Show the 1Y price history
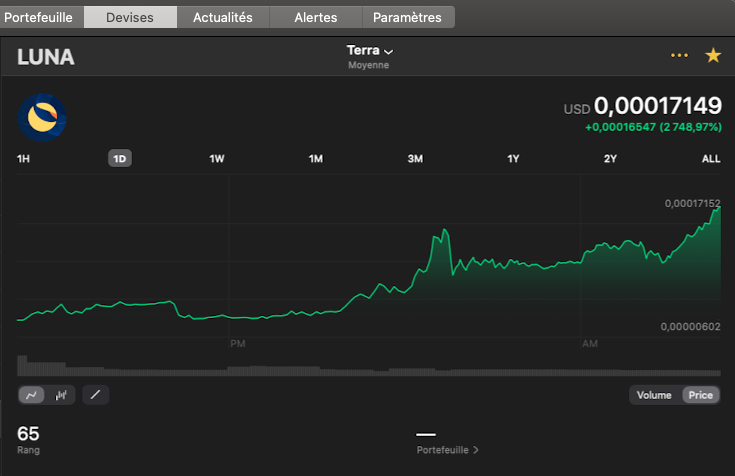This screenshot has width=735, height=476. (x=513, y=159)
